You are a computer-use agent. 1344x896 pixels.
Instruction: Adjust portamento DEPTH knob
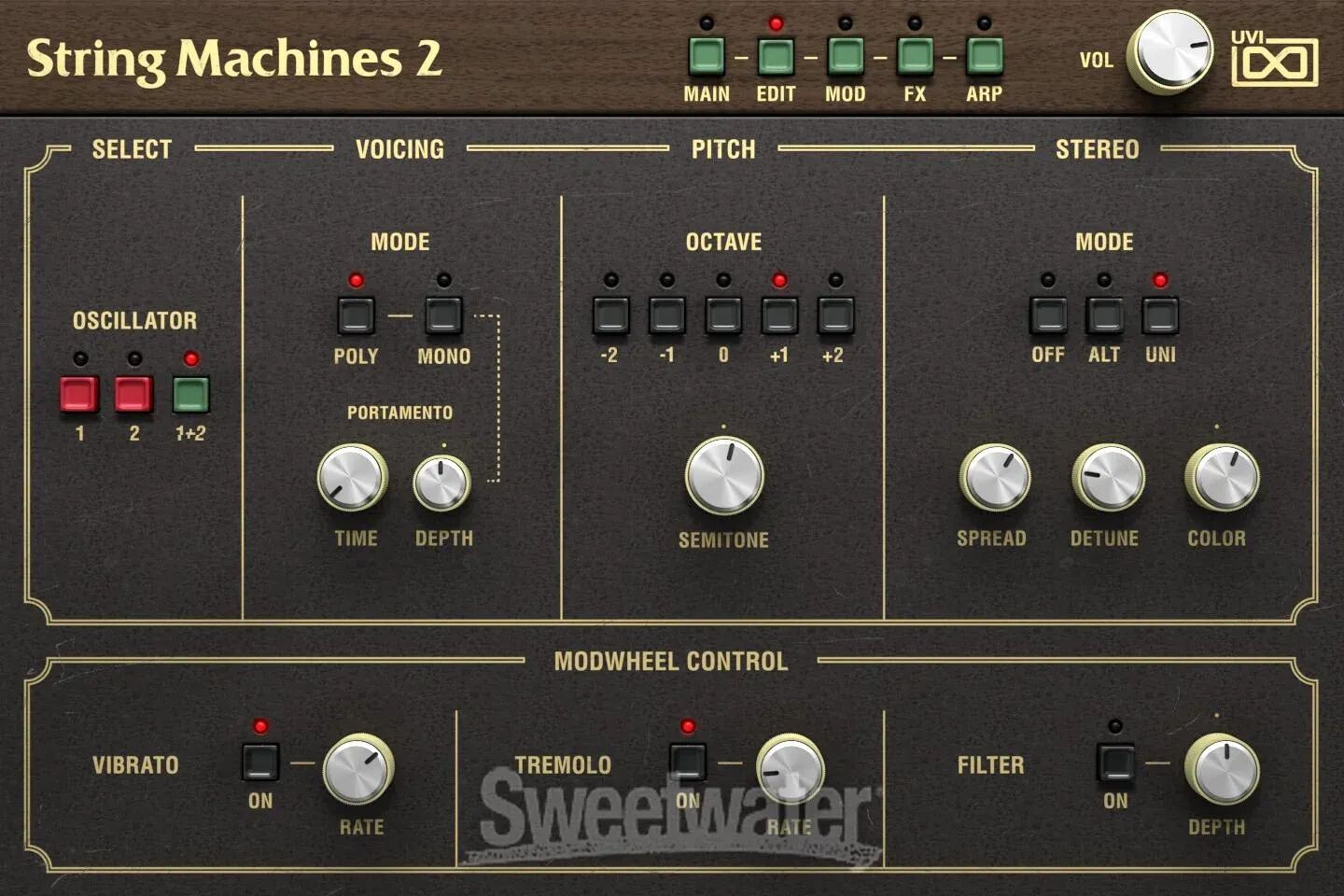(441, 483)
